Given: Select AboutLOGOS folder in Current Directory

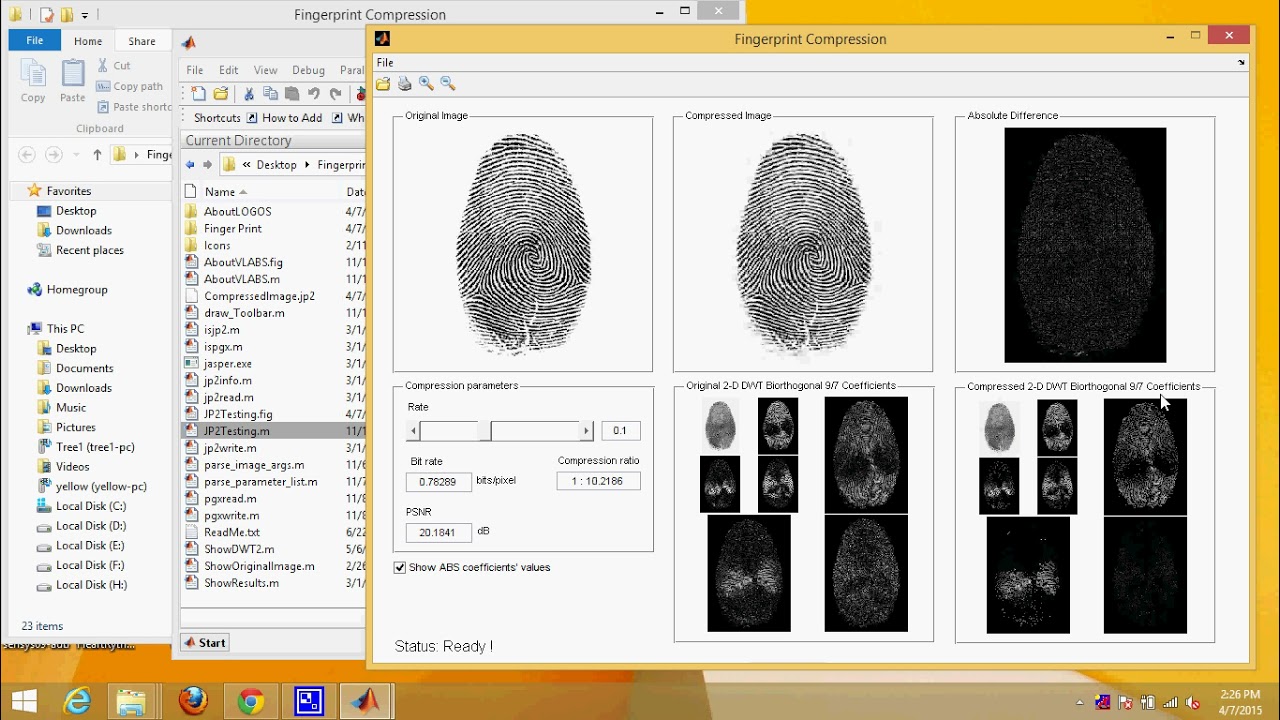Looking at the screenshot, I should [237, 211].
